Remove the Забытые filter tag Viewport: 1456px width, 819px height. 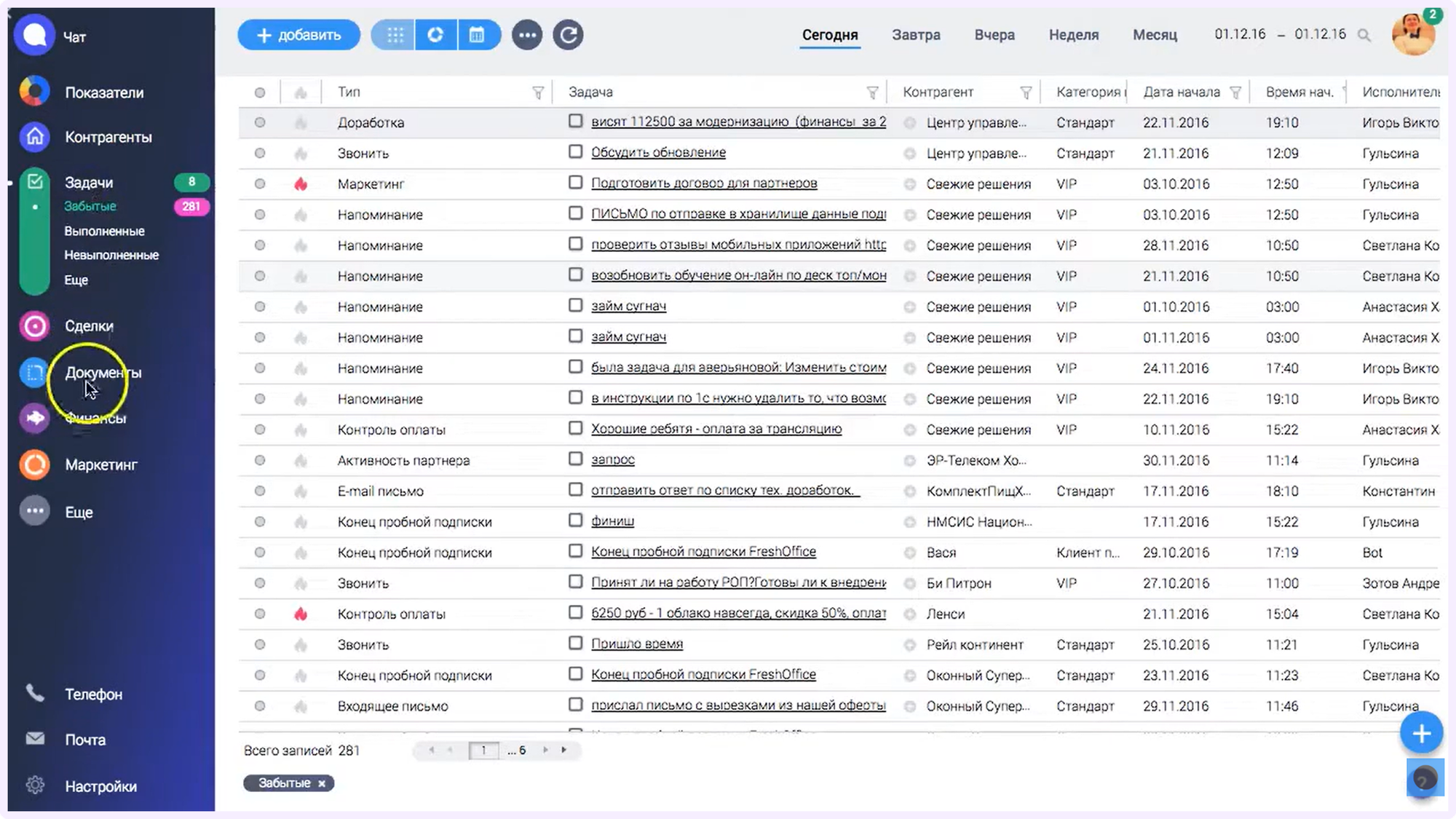click(321, 783)
